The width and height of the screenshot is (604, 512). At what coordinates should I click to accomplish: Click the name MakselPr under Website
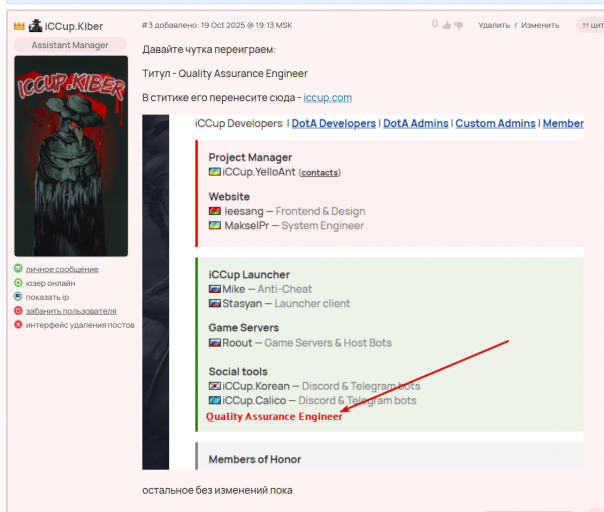click(247, 225)
